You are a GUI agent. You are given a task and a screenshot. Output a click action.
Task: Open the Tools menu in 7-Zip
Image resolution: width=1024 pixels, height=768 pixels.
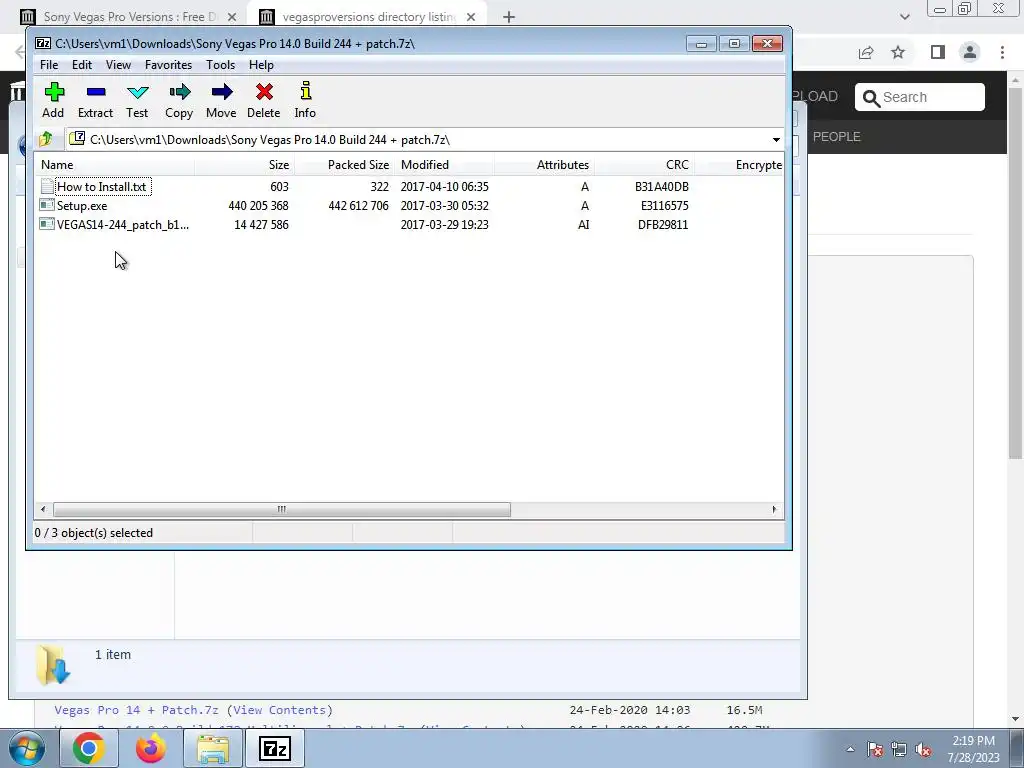coord(220,65)
